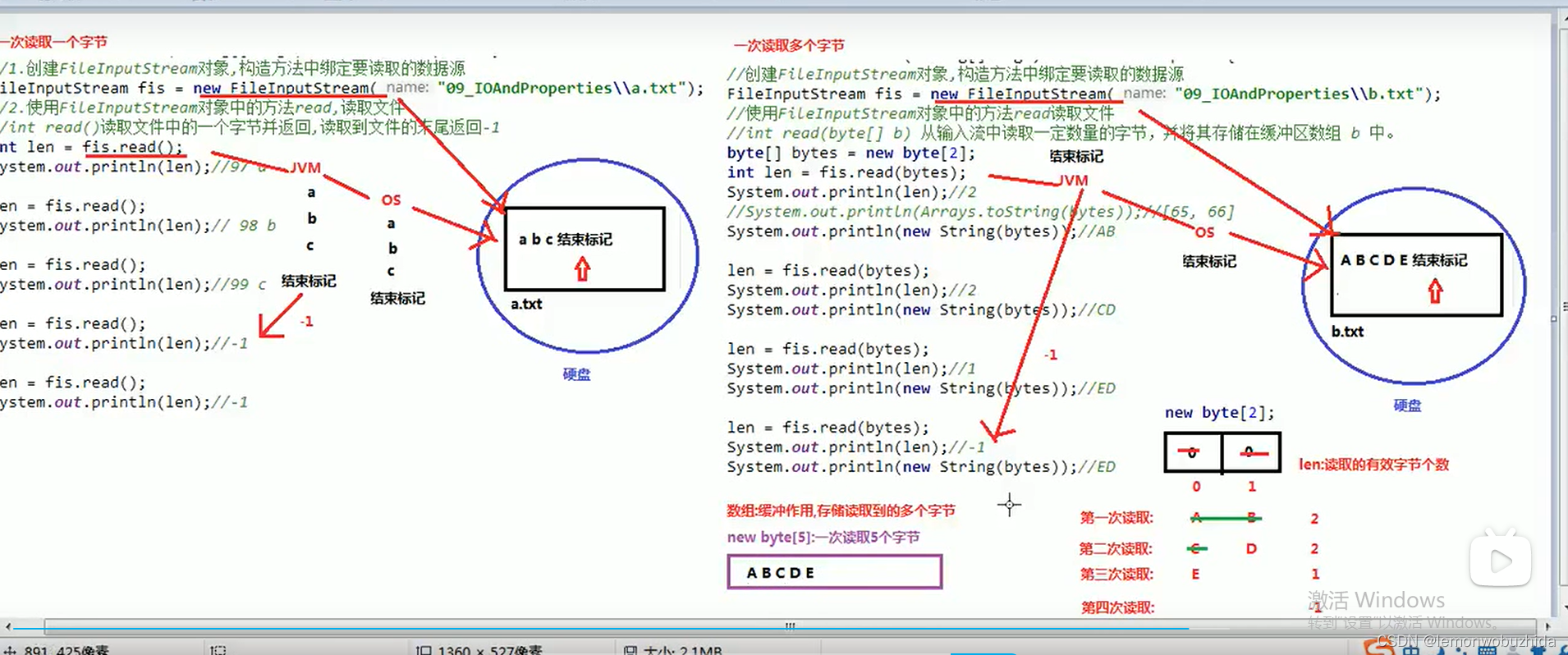Click the commented 'Arrays.toString' println line
Viewport: 1568px width, 655px height.
coord(980,212)
